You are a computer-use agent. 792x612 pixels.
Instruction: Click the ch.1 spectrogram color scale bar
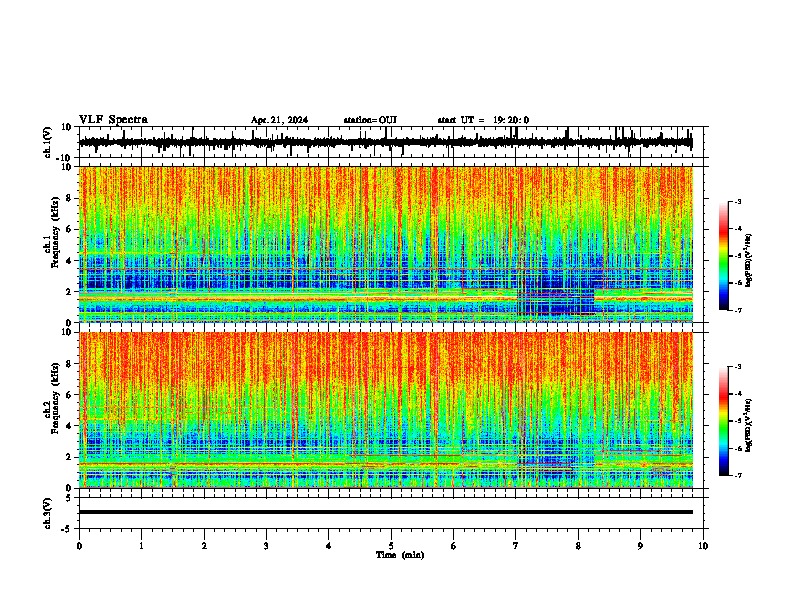click(x=723, y=256)
